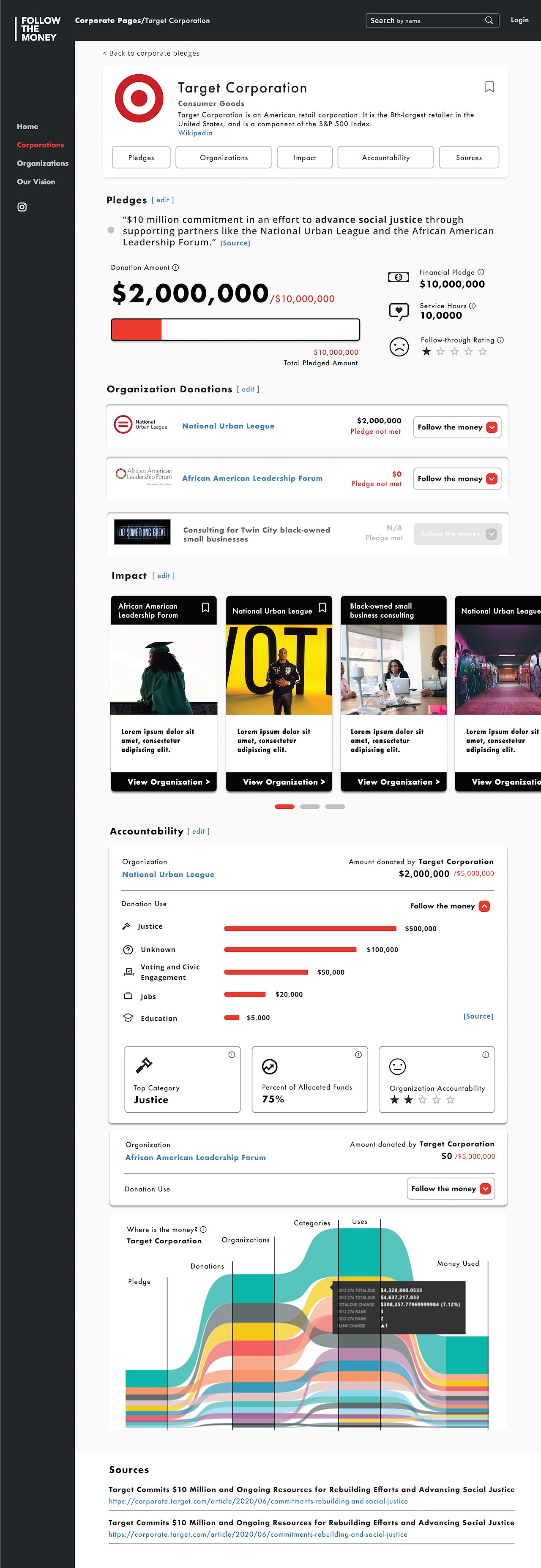Click the Justice $500,000 bar
Image resolution: width=541 pixels, height=1568 pixels.
[x=310, y=928]
